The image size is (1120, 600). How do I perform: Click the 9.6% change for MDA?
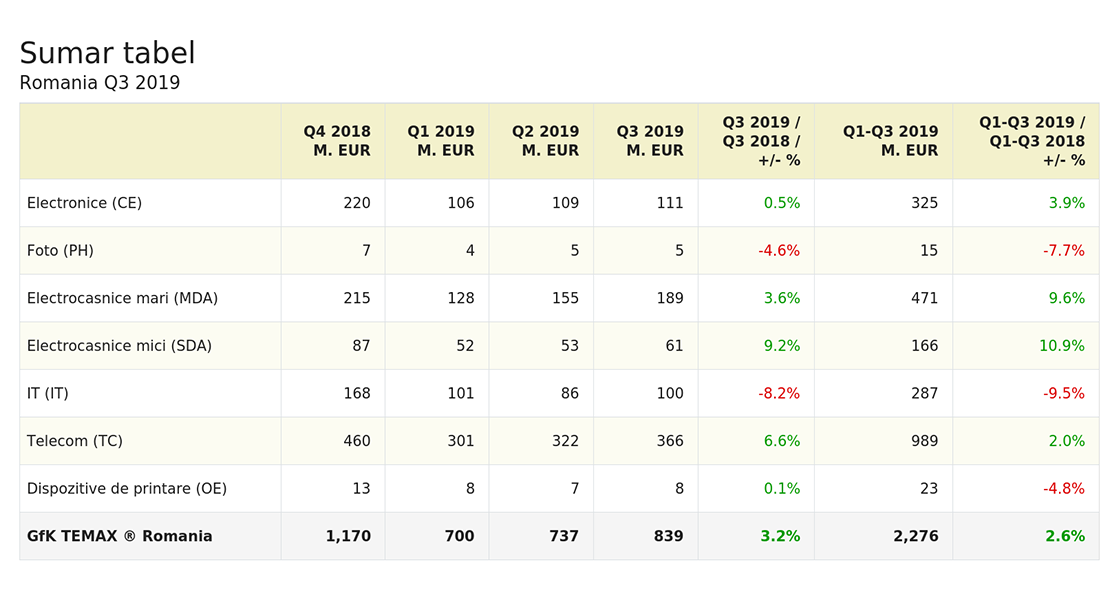click(x=1066, y=298)
